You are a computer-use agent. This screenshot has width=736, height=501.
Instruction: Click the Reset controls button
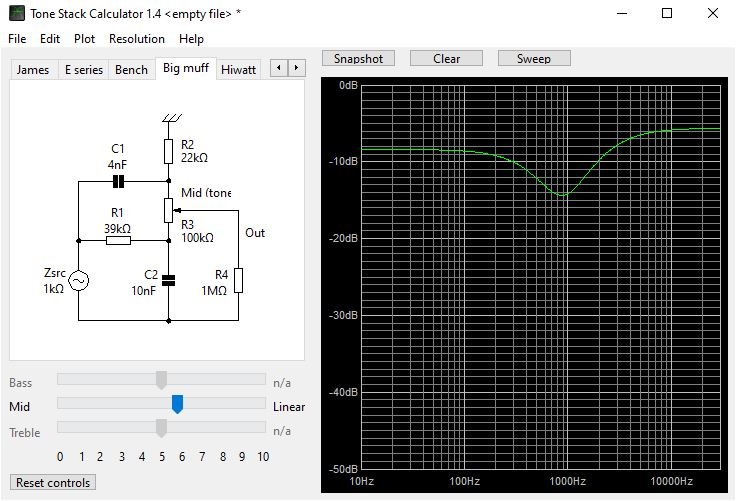(53, 483)
